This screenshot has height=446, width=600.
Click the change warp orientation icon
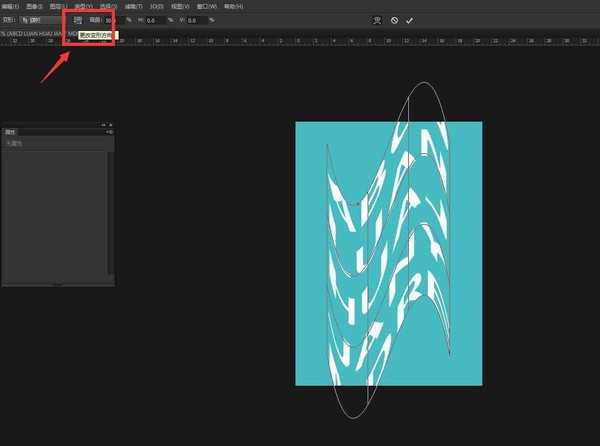(78, 20)
